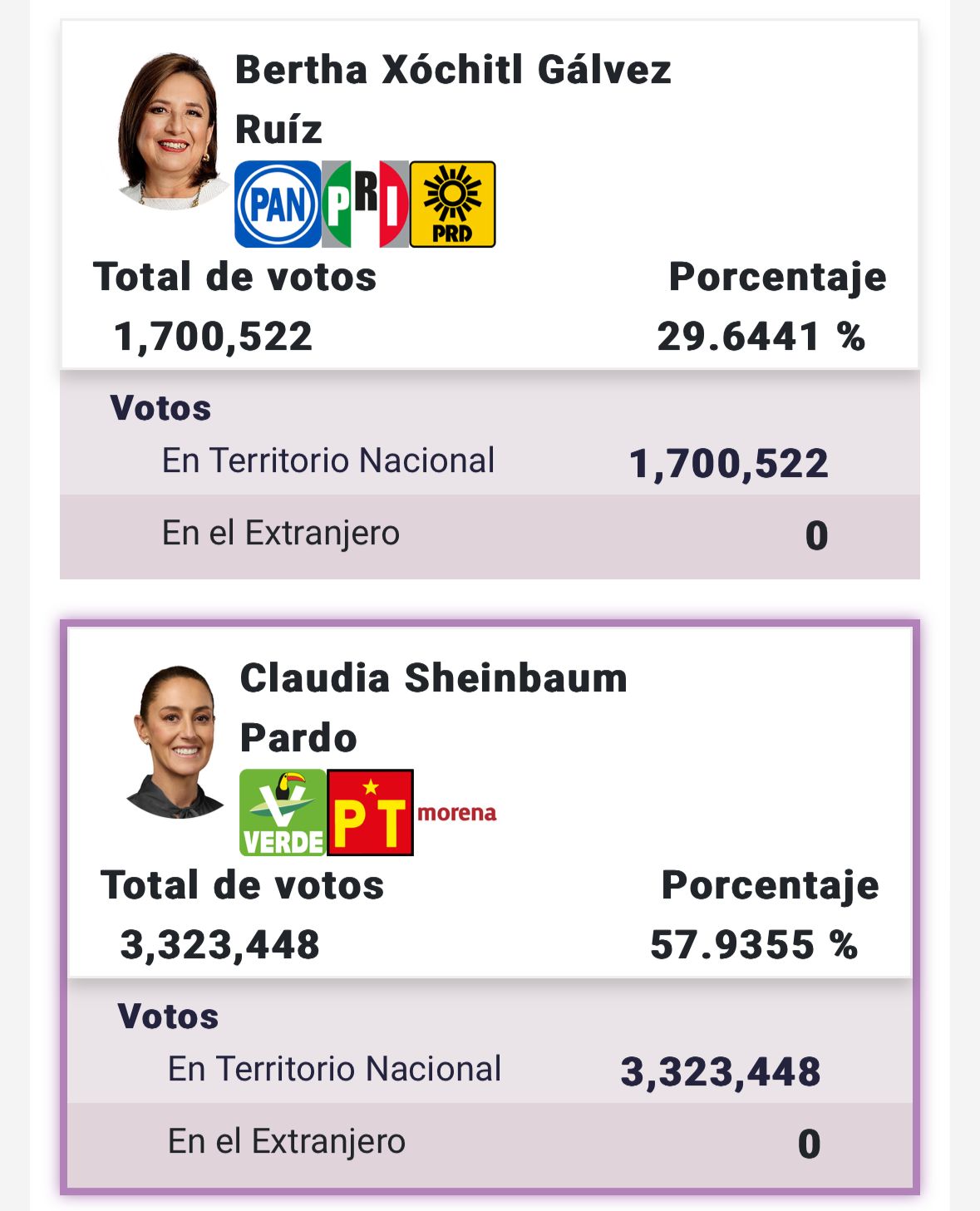Click Gálvez's percentage 29.6441 %

[761, 337]
